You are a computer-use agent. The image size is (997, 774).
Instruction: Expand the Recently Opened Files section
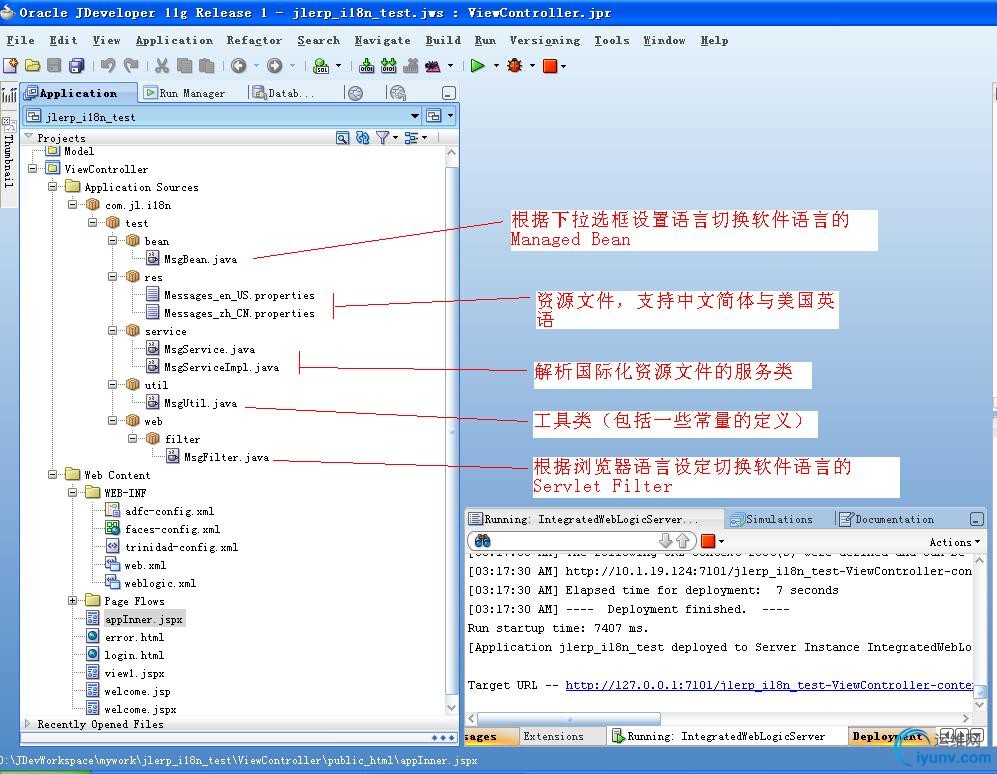click(27, 724)
